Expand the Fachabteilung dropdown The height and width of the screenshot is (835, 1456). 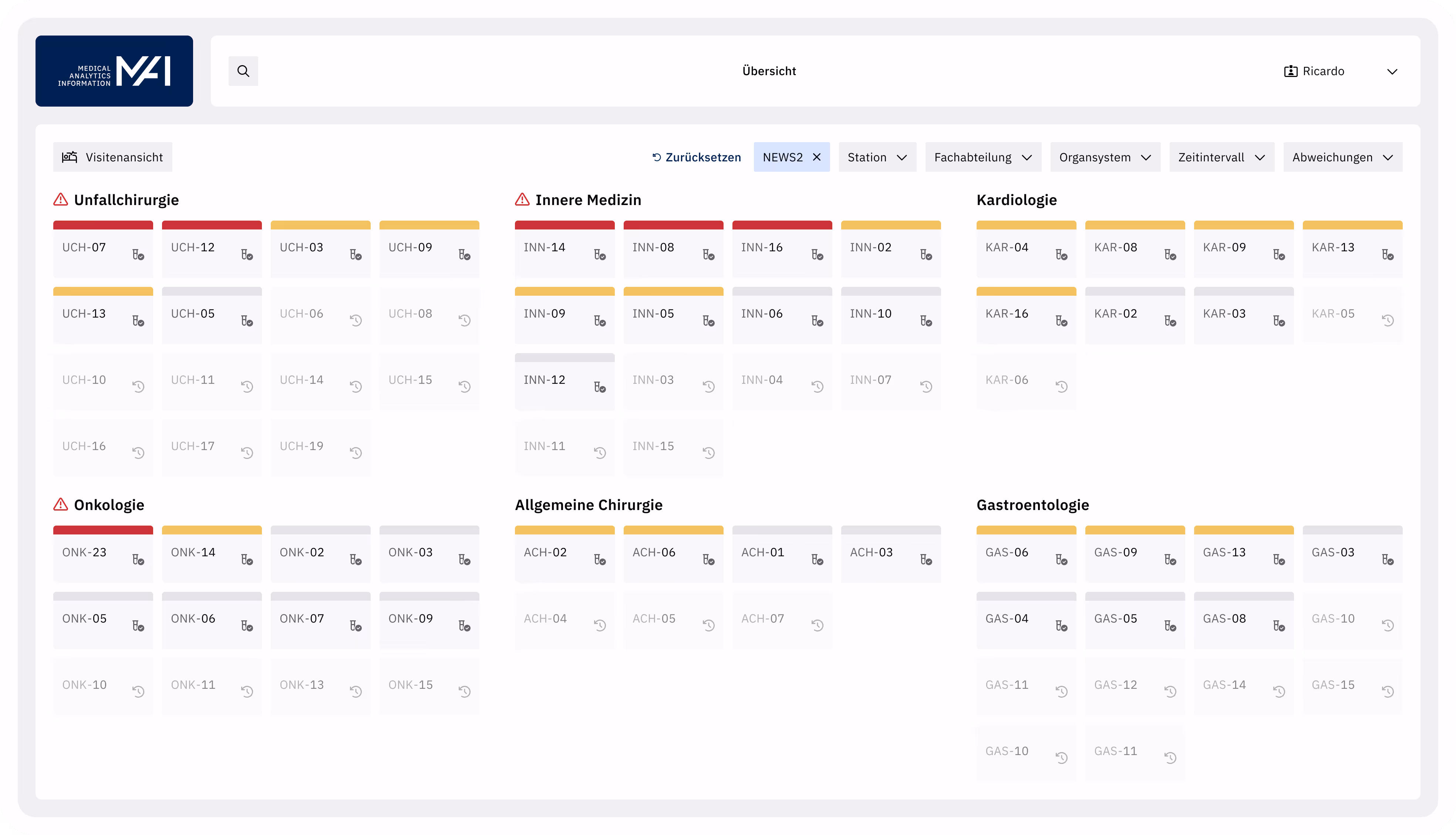(983, 157)
